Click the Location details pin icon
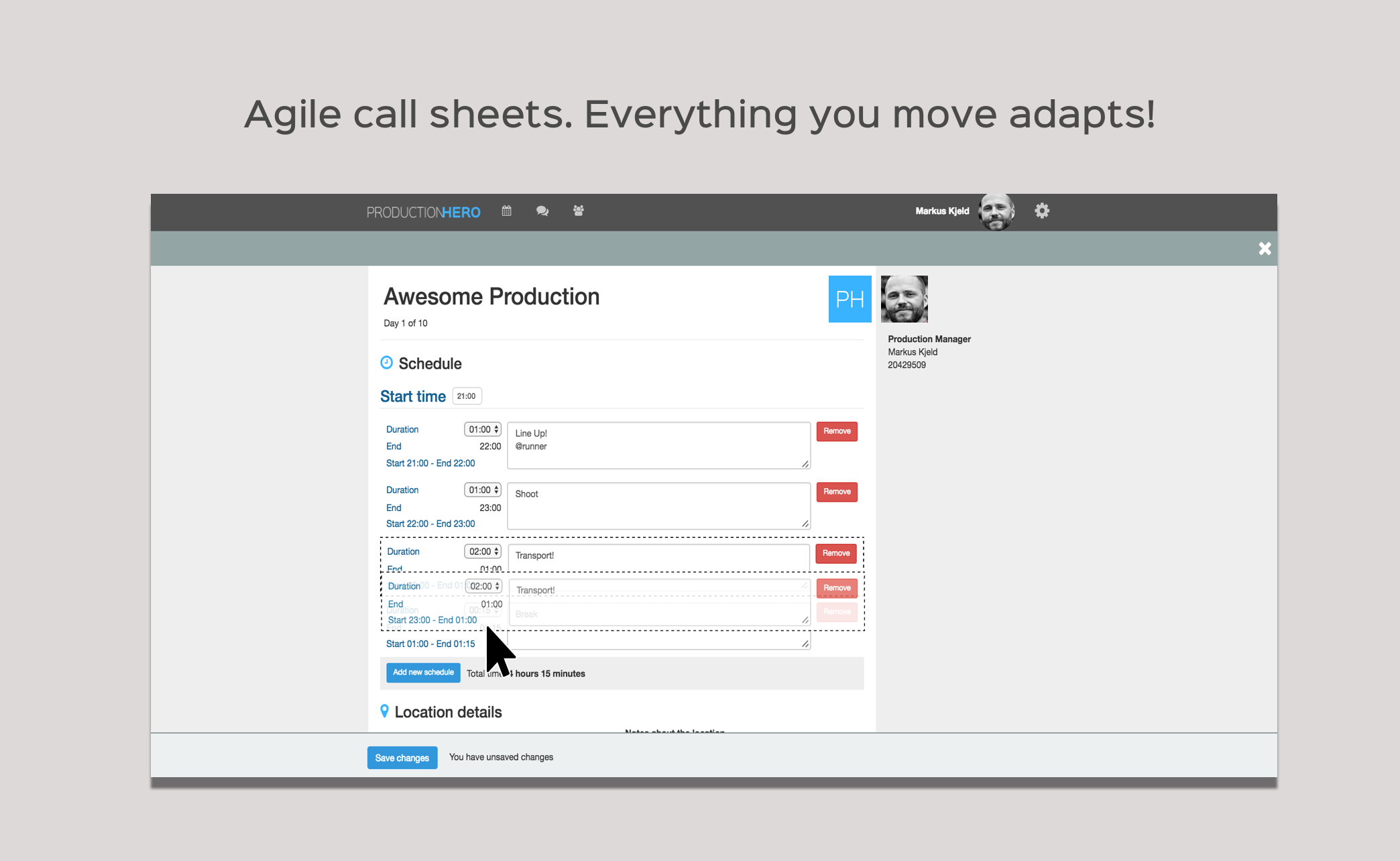This screenshot has height=861, width=1400. tap(384, 711)
